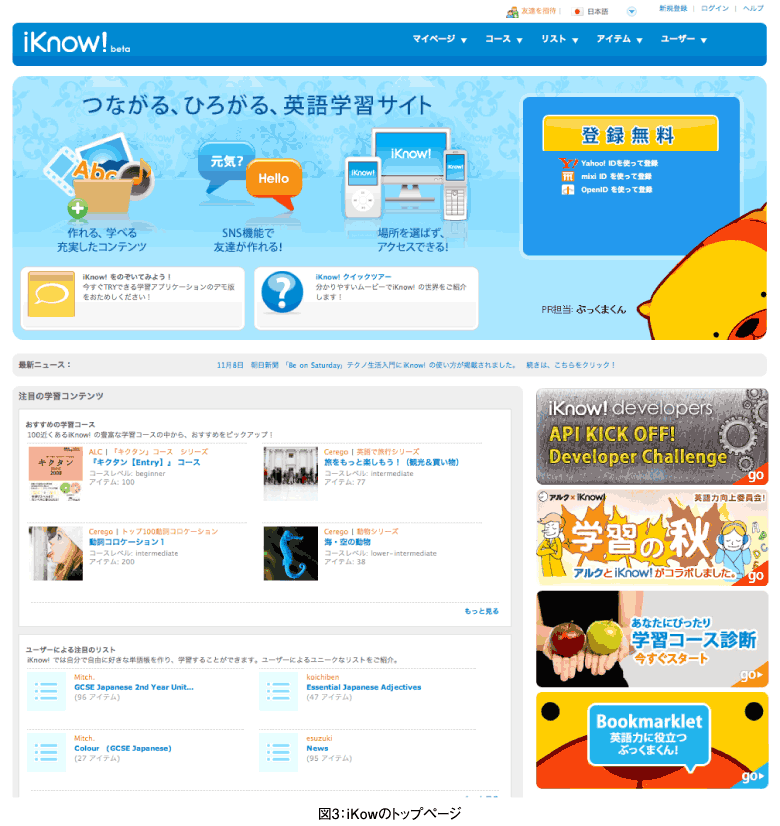Open 『キクタン【Entry】』コース link

pos(145,463)
